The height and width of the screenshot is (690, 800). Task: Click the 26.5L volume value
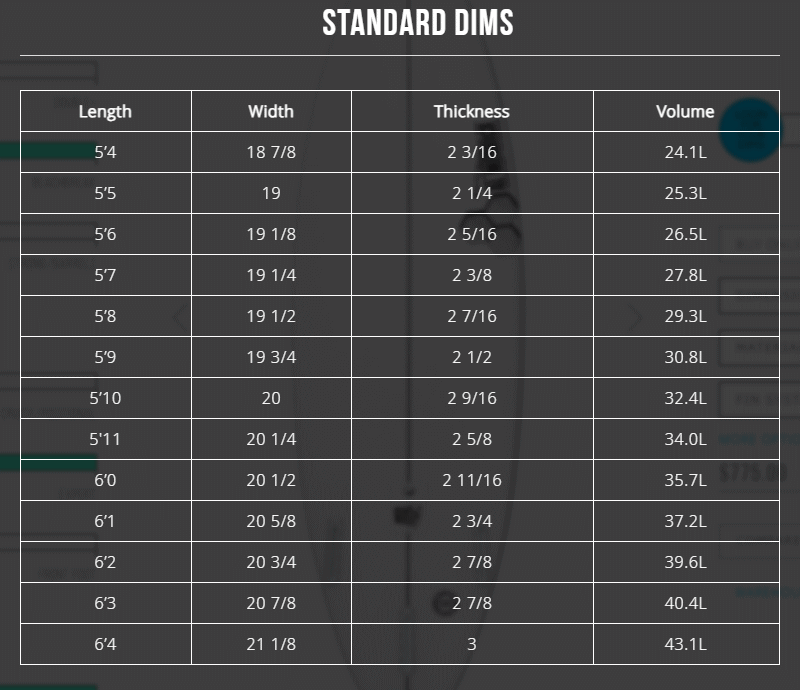[x=685, y=234]
